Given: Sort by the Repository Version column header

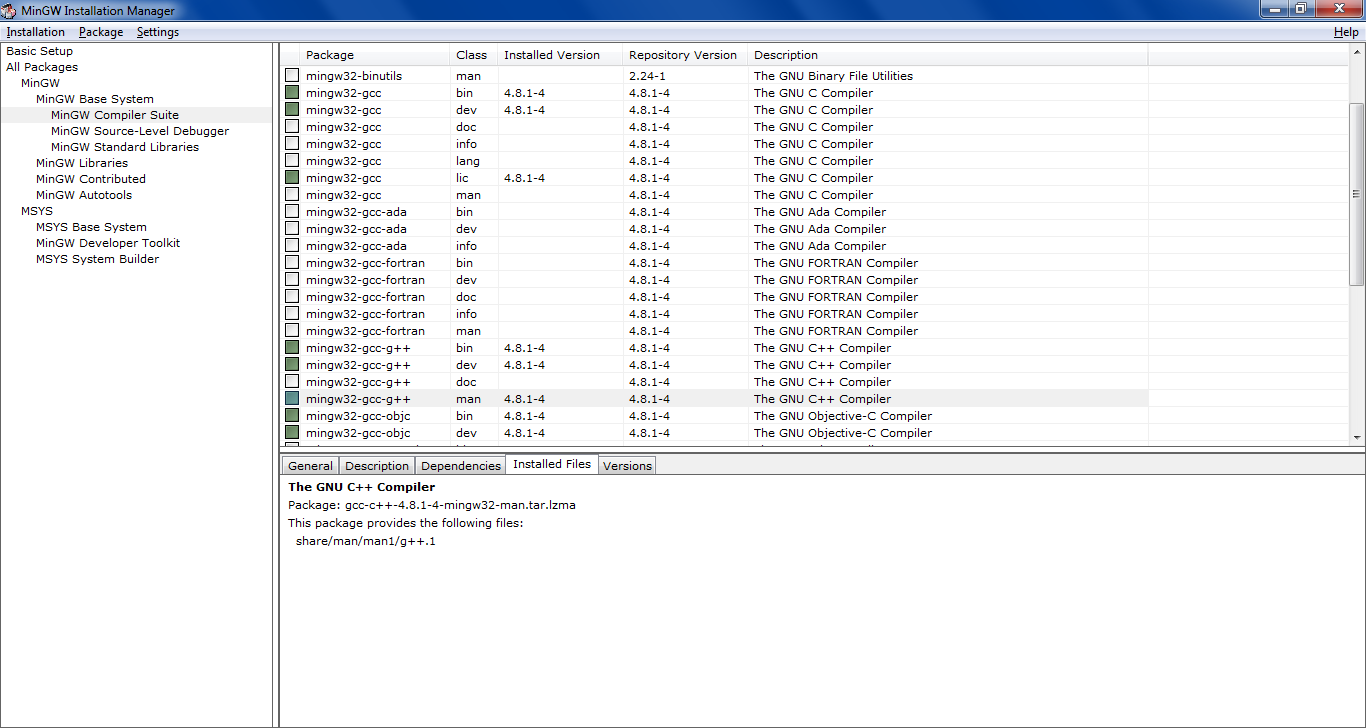Looking at the screenshot, I should coord(685,55).
